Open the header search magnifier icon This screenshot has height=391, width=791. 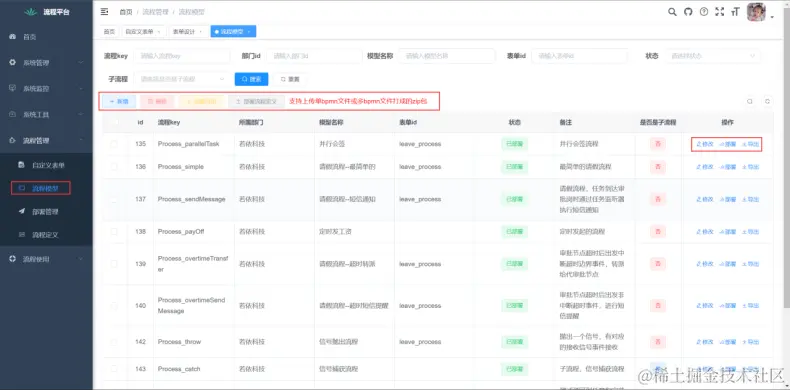coord(672,12)
